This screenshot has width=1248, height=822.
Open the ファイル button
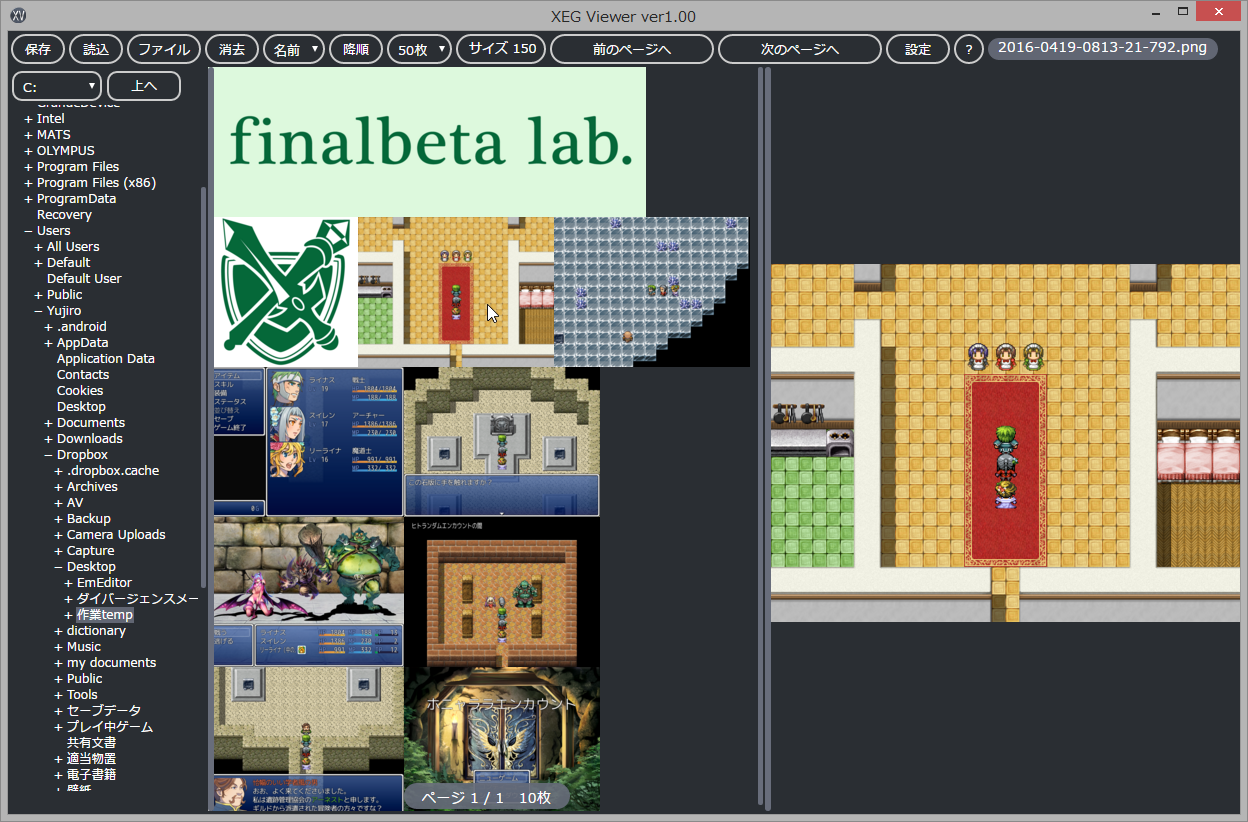click(x=164, y=49)
